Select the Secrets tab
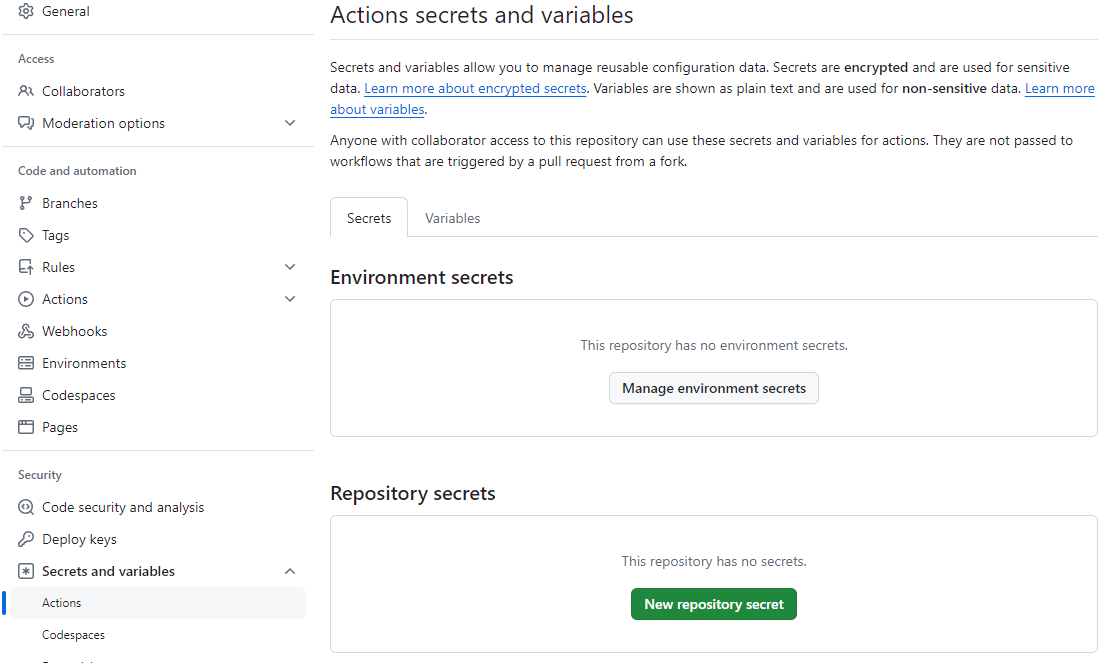Viewport: 1110px width, 663px height. click(369, 218)
